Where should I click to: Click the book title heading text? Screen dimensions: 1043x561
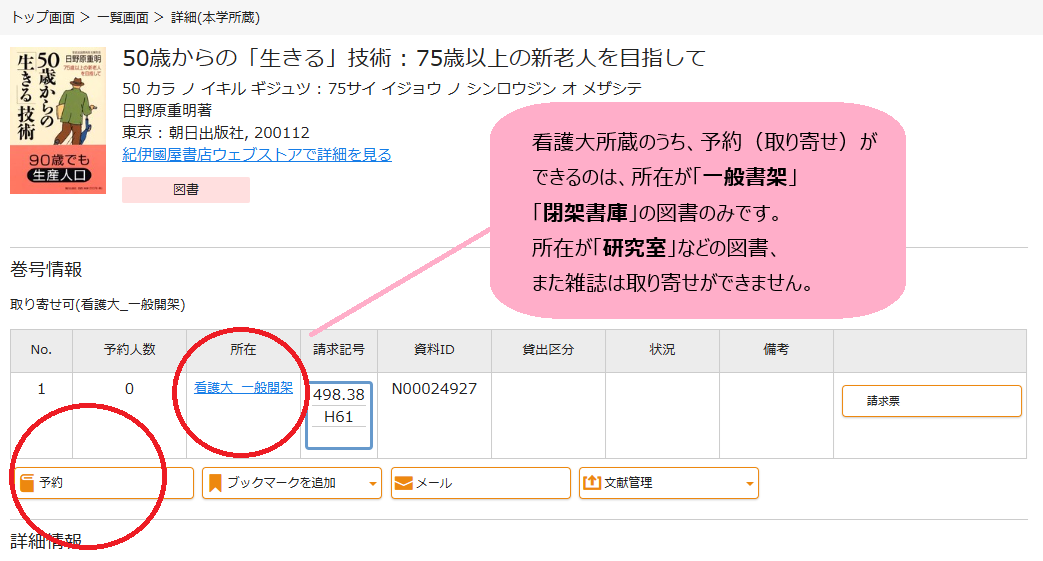(414, 58)
